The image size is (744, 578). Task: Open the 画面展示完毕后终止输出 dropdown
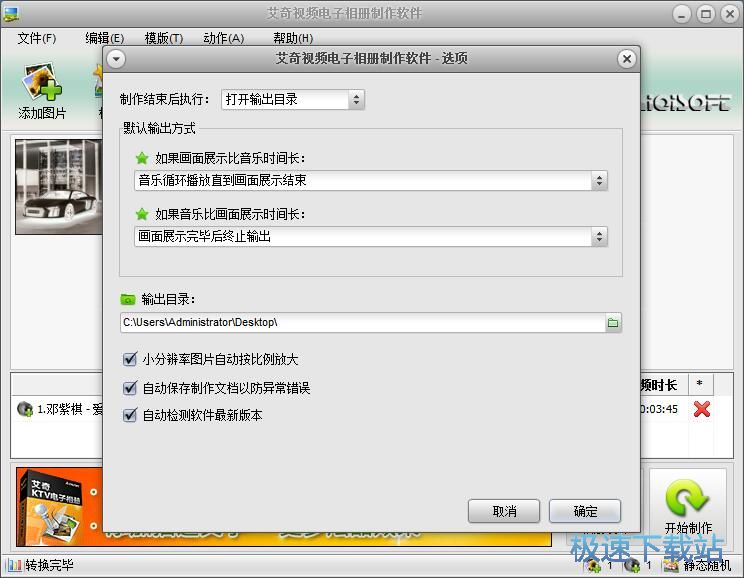371,236
